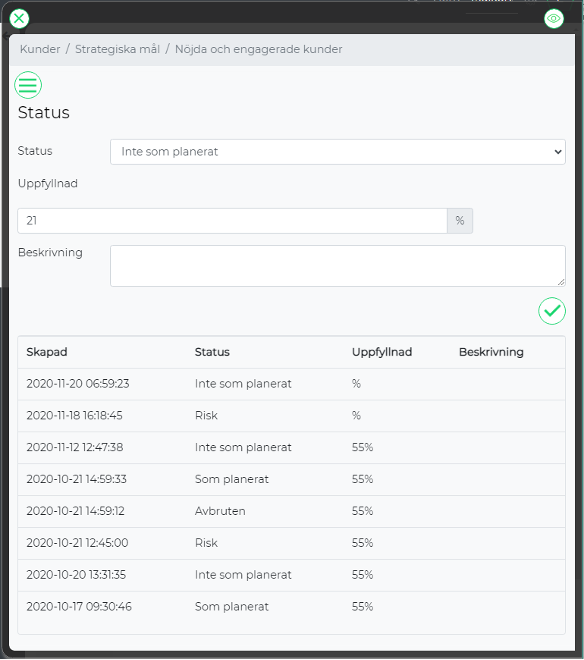
Task: Select the 2020-11-18 16:18:45 Risk row
Action: [291, 416]
